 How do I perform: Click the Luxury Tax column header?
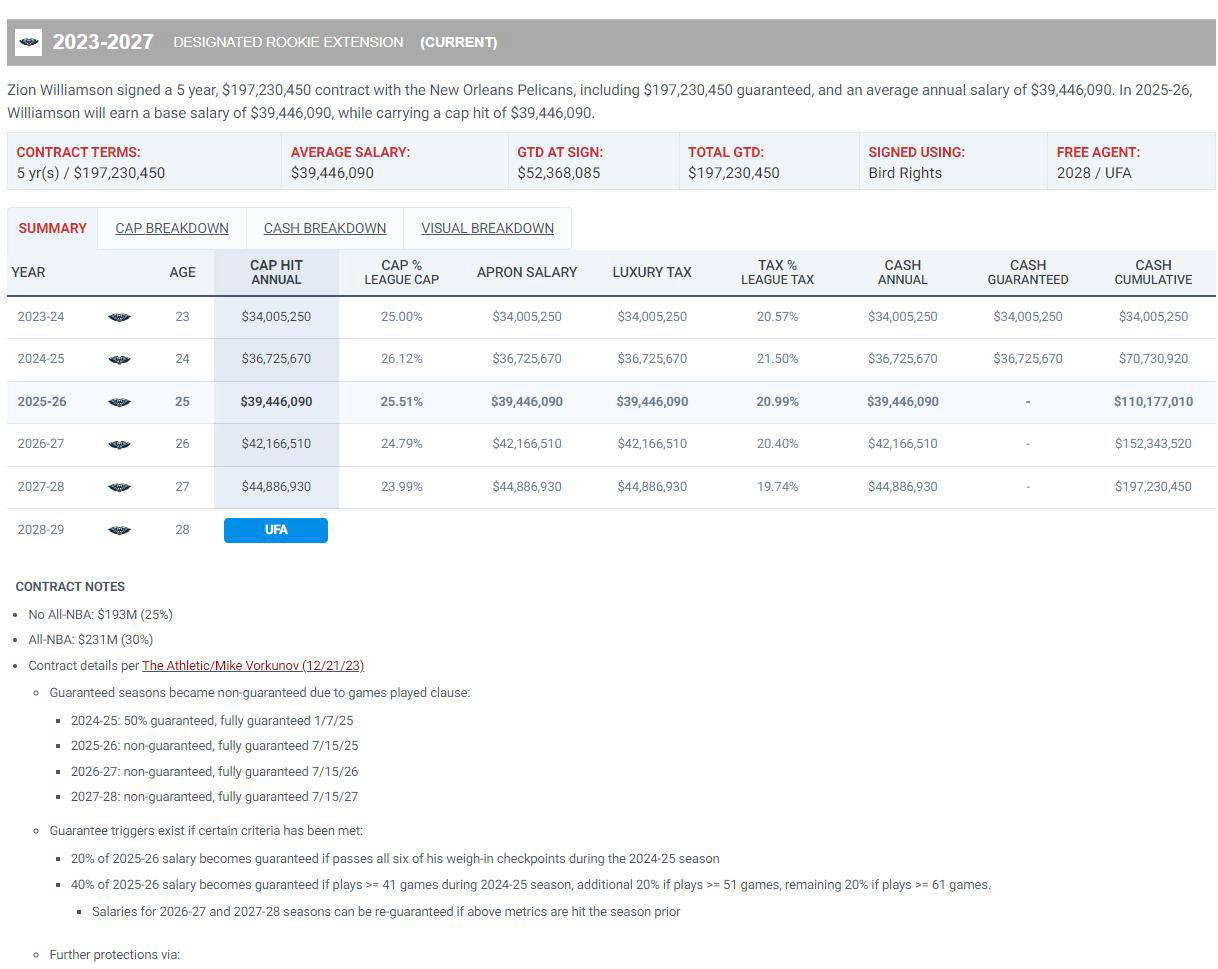[652, 272]
